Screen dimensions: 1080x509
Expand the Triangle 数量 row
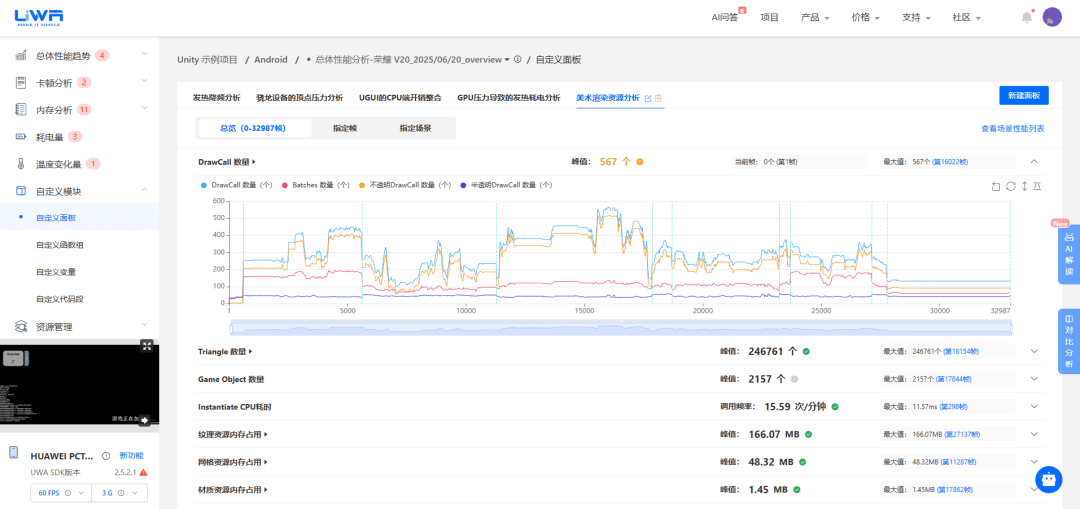[x=1034, y=351]
